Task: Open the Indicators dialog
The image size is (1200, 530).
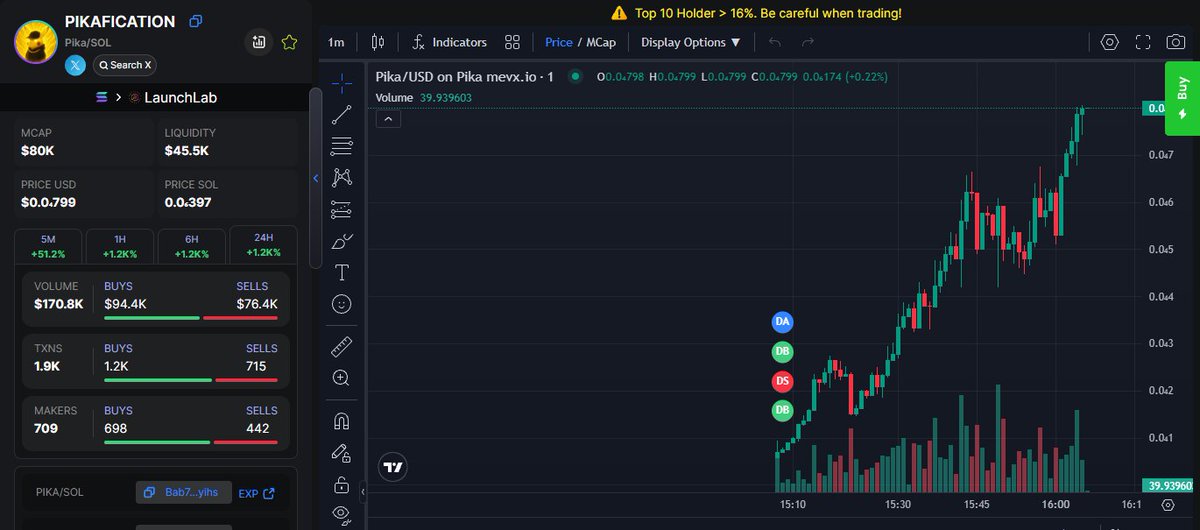Action: click(449, 42)
